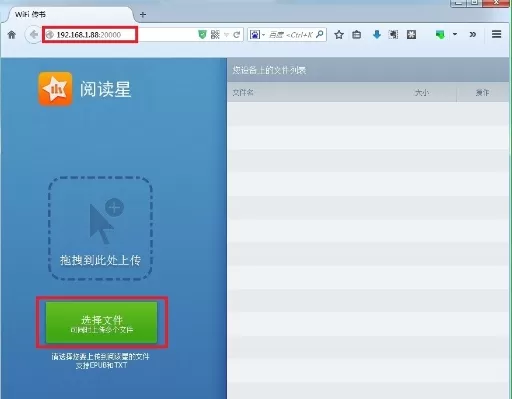Open the bookmarks list icon

tap(357, 34)
